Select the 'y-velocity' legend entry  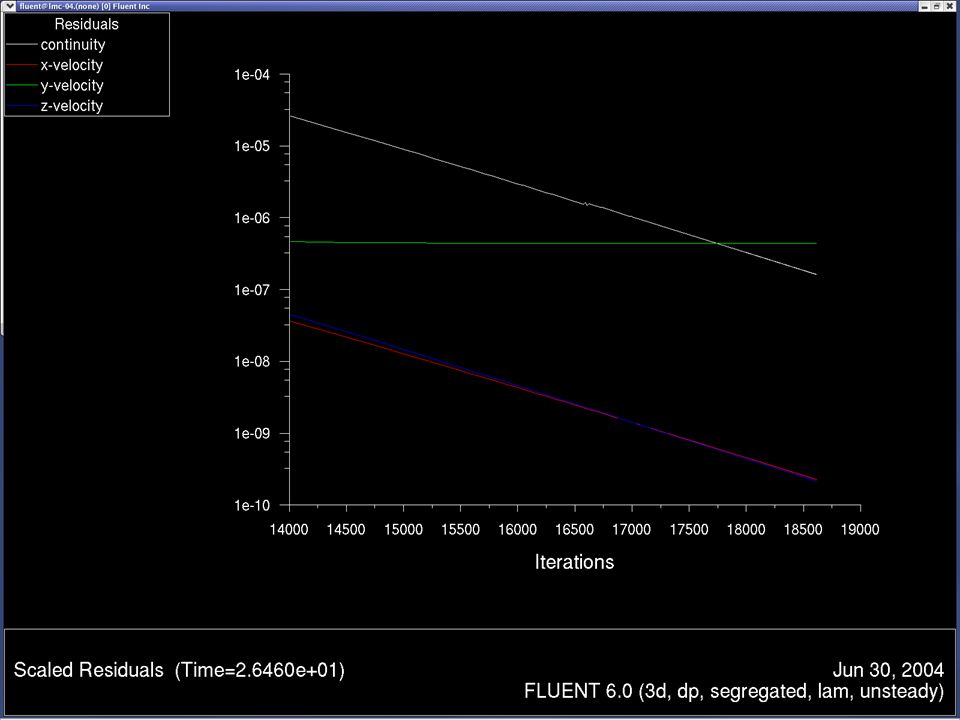[x=72, y=85]
